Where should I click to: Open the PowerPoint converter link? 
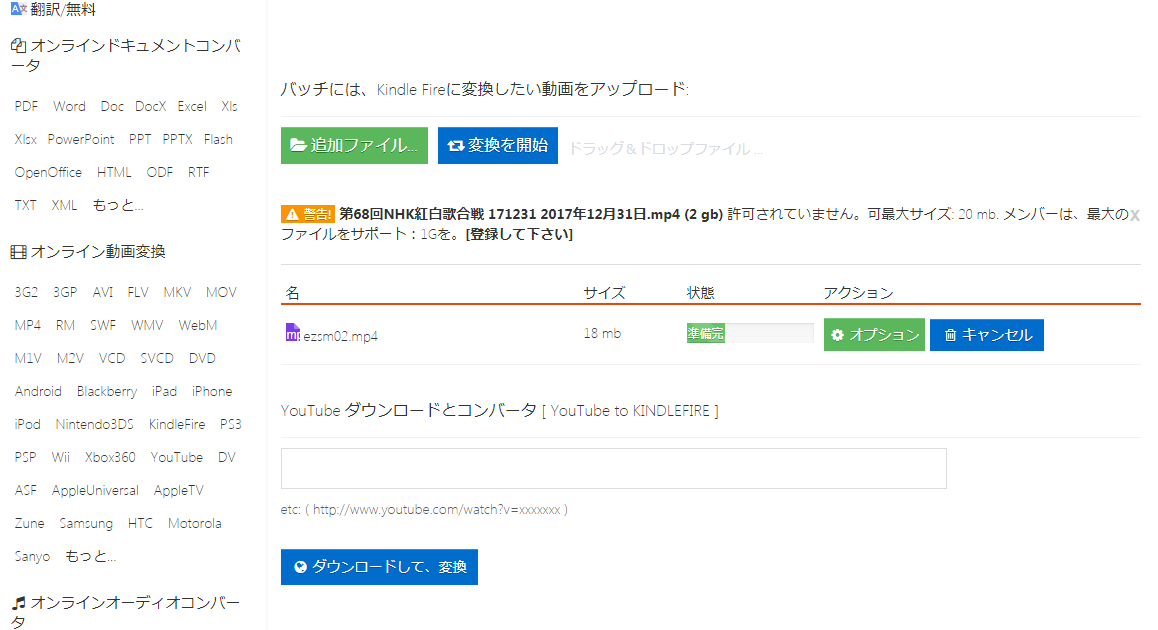point(81,139)
